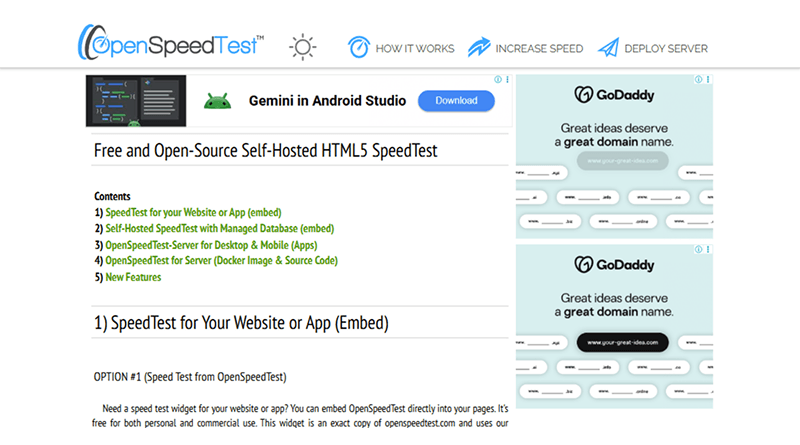The width and height of the screenshot is (800, 445).
Task: Open the ad options dots on Gemini banner
Action: pos(507,79)
